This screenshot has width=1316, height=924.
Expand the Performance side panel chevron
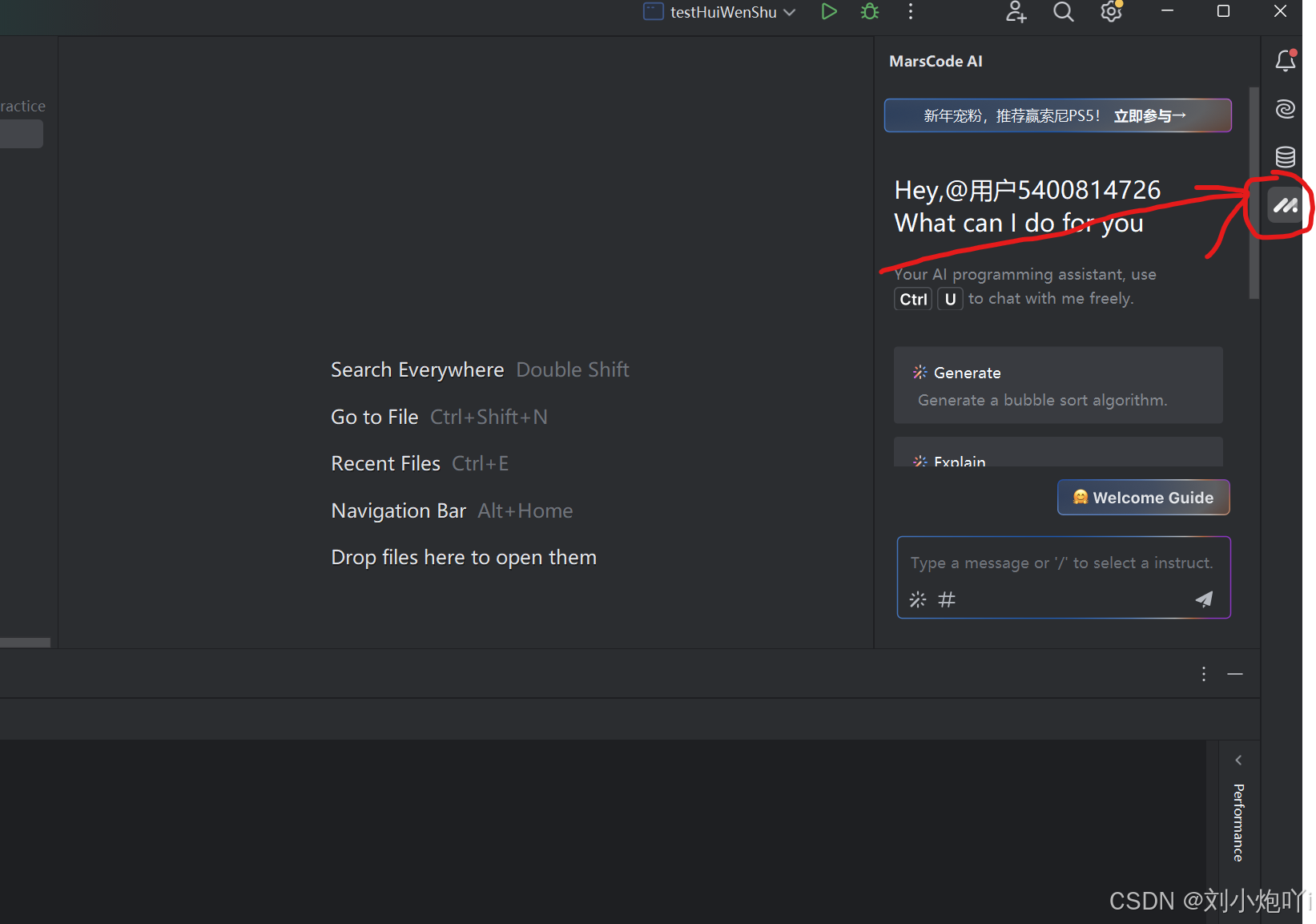pos(1238,760)
